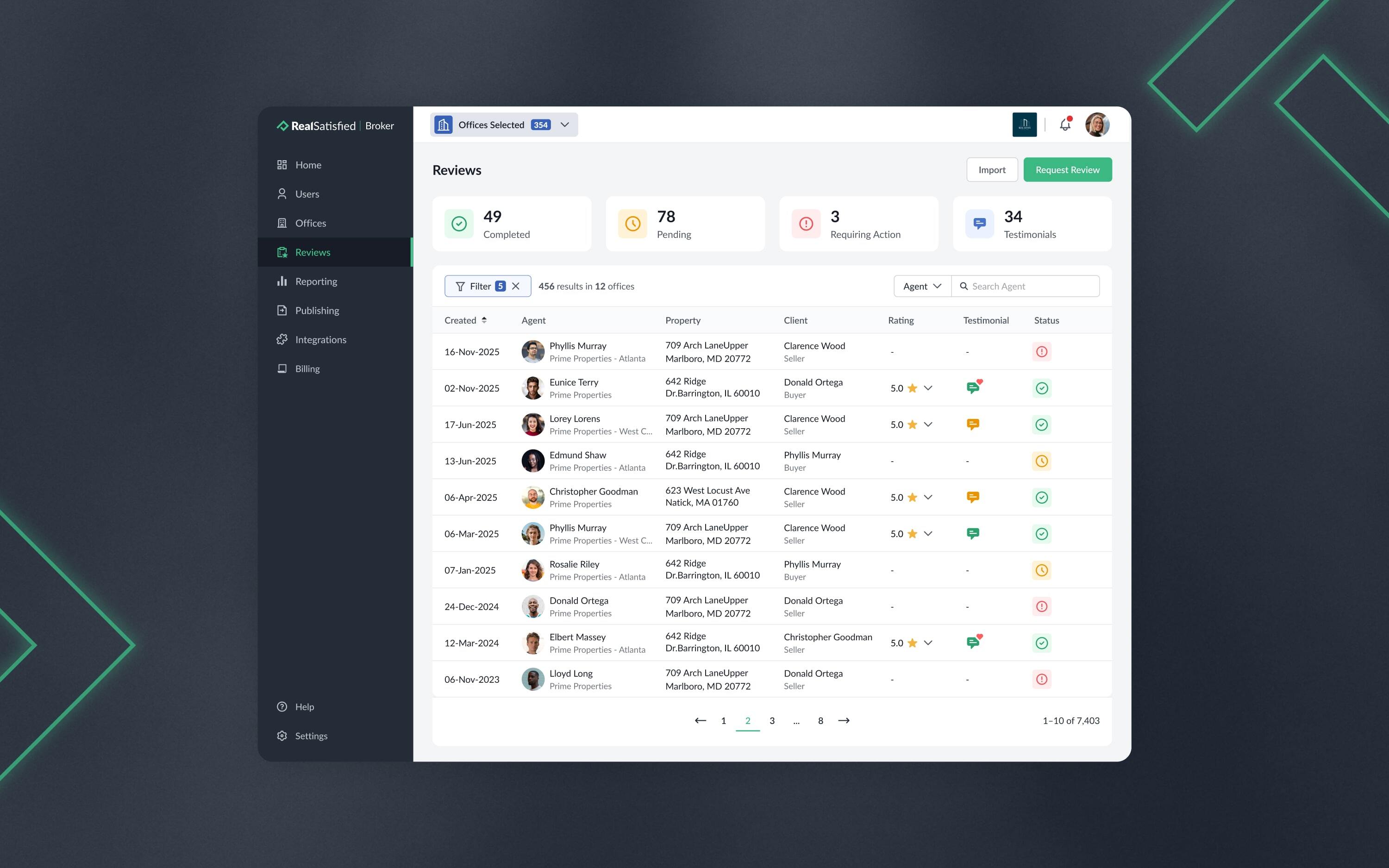Click the Import button
The height and width of the screenshot is (868, 1389).
[992, 169]
